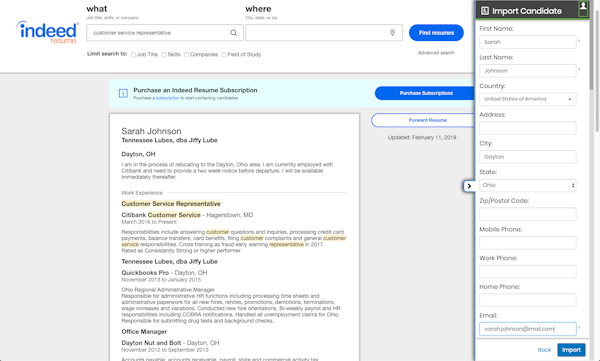The height and width of the screenshot is (361, 600).
Task: Click the where location input field
Action: pos(324,33)
